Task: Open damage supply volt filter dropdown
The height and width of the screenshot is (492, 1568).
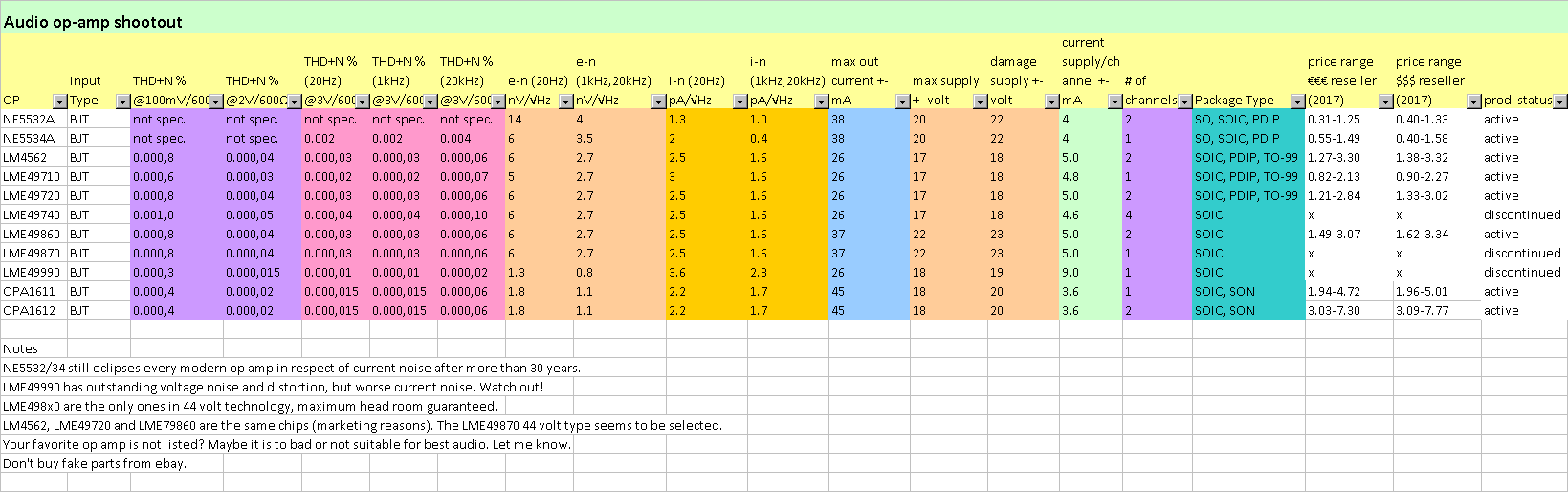Action: pyautogui.click(x=1052, y=101)
